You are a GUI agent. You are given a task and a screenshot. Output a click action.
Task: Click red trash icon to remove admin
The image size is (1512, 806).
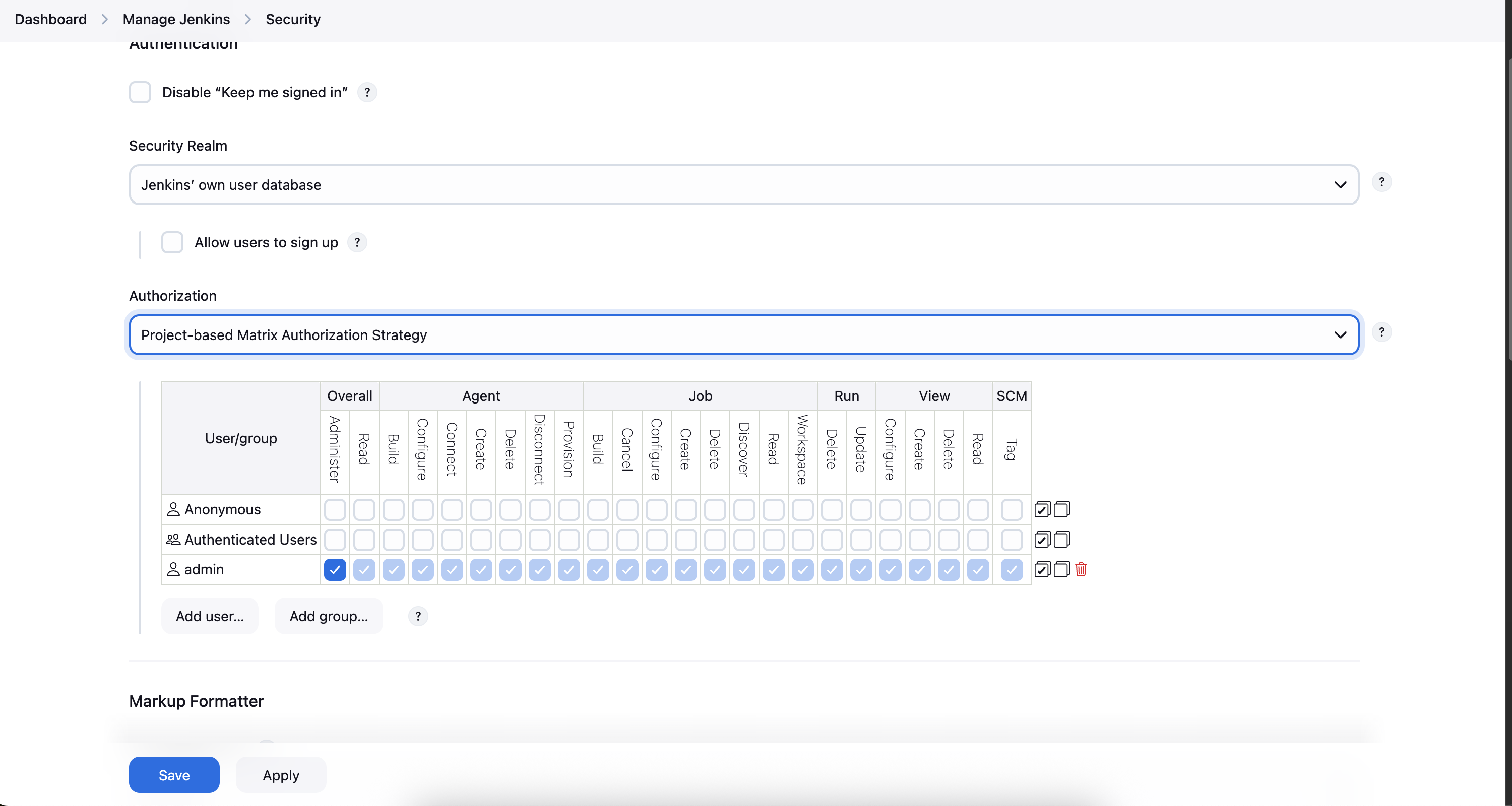coord(1081,569)
